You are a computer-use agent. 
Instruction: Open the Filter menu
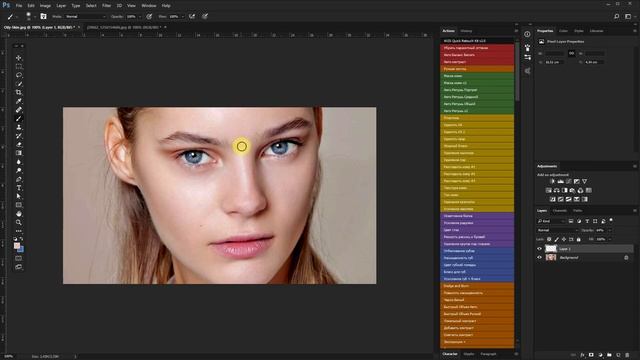[x=107, y=6]
